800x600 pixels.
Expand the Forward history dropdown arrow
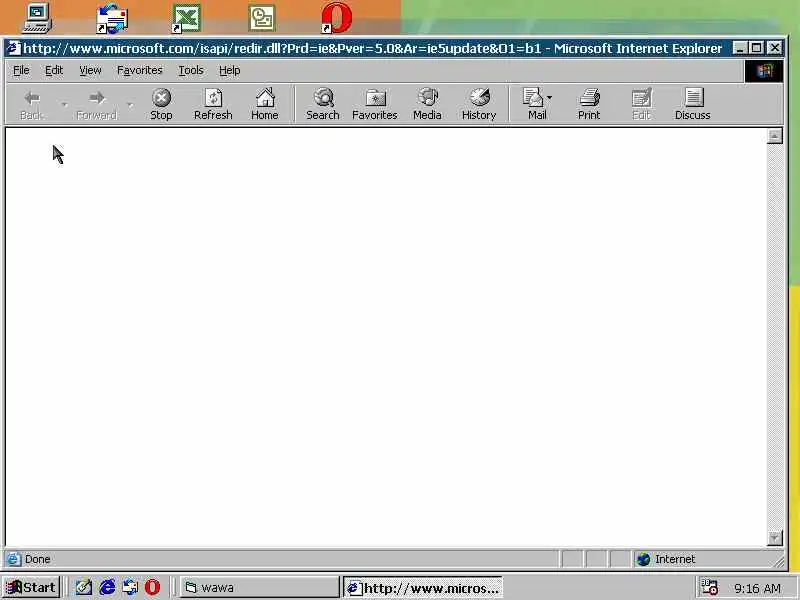[x=130, y=105]
